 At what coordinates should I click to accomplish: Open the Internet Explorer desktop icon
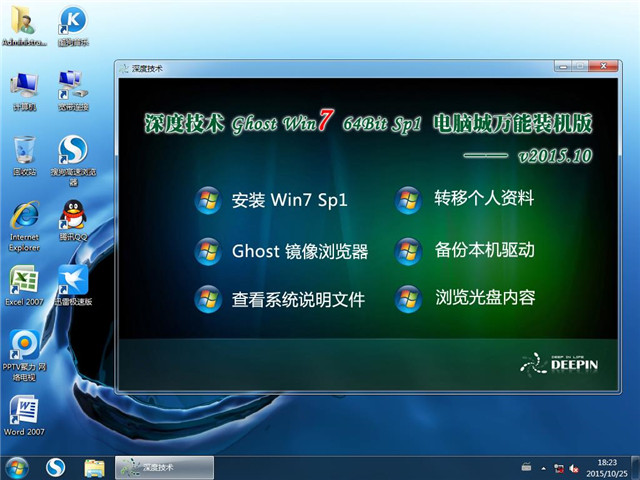tap(24, 226)
